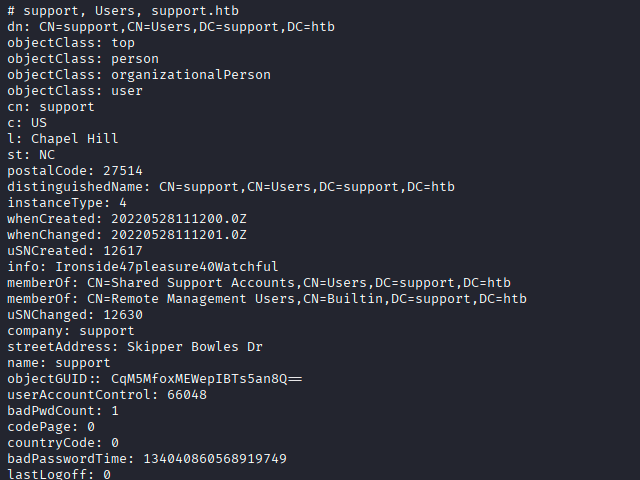This screenshot has width=640, height=480.
Task: Click the Remote Management Users memberOf line
Action: tap(266, 299)
